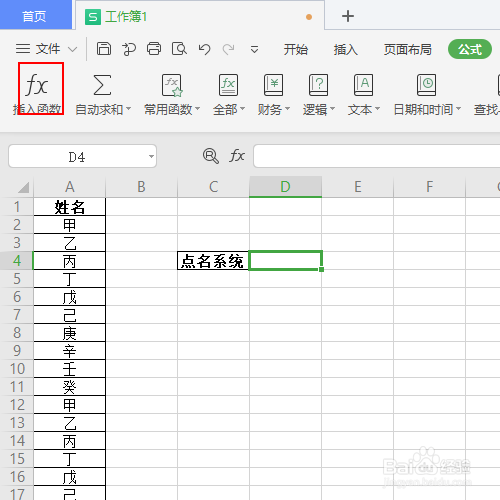
Task: Click cell A5 containing 丁
Action: 69,278
